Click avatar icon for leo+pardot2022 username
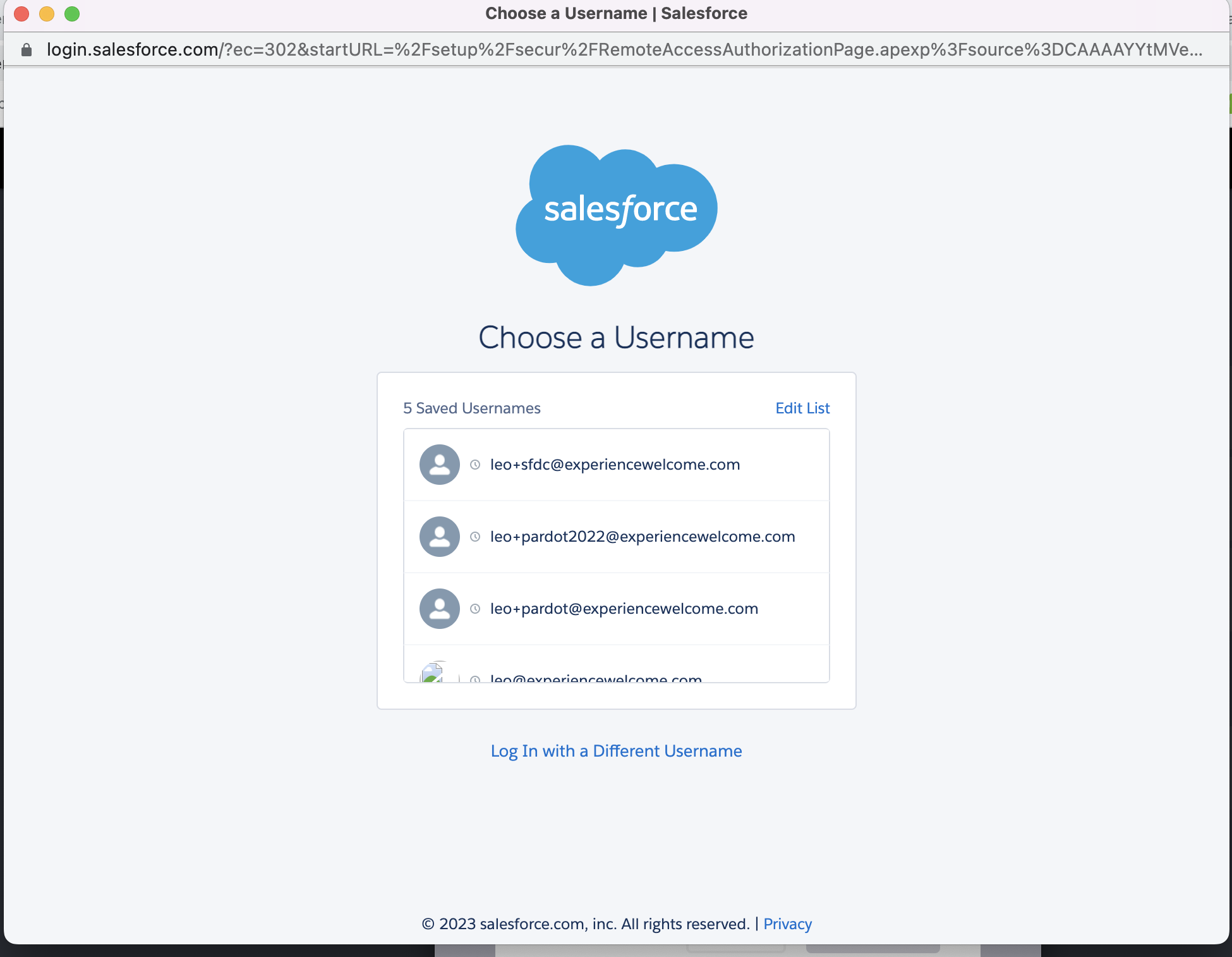This screenshot has height=957, width=1232. coord(440,537)
